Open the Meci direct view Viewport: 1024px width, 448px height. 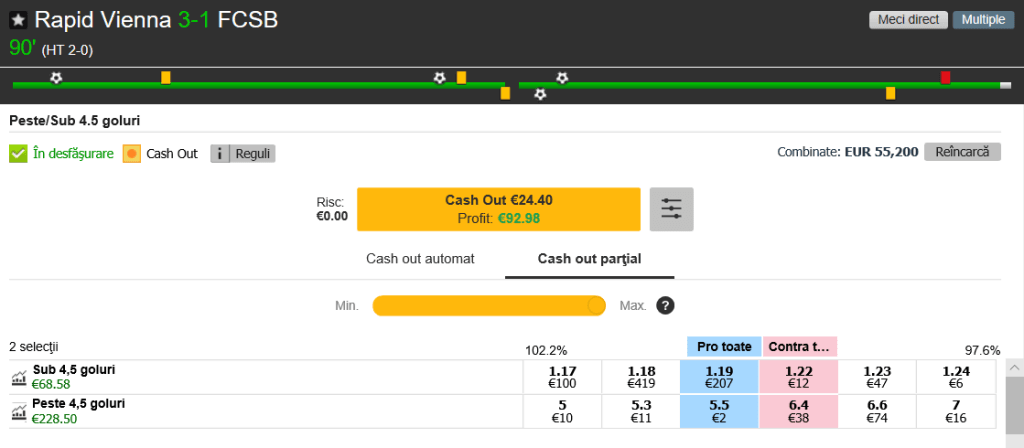[x=908, y=20]
